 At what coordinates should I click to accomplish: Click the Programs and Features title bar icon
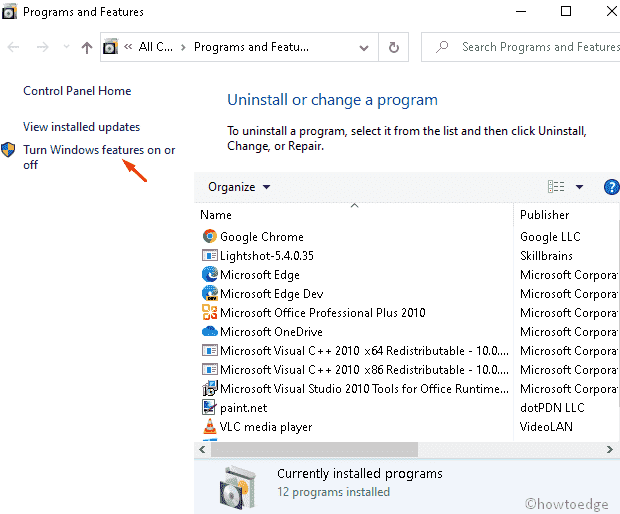click(9, 11)
